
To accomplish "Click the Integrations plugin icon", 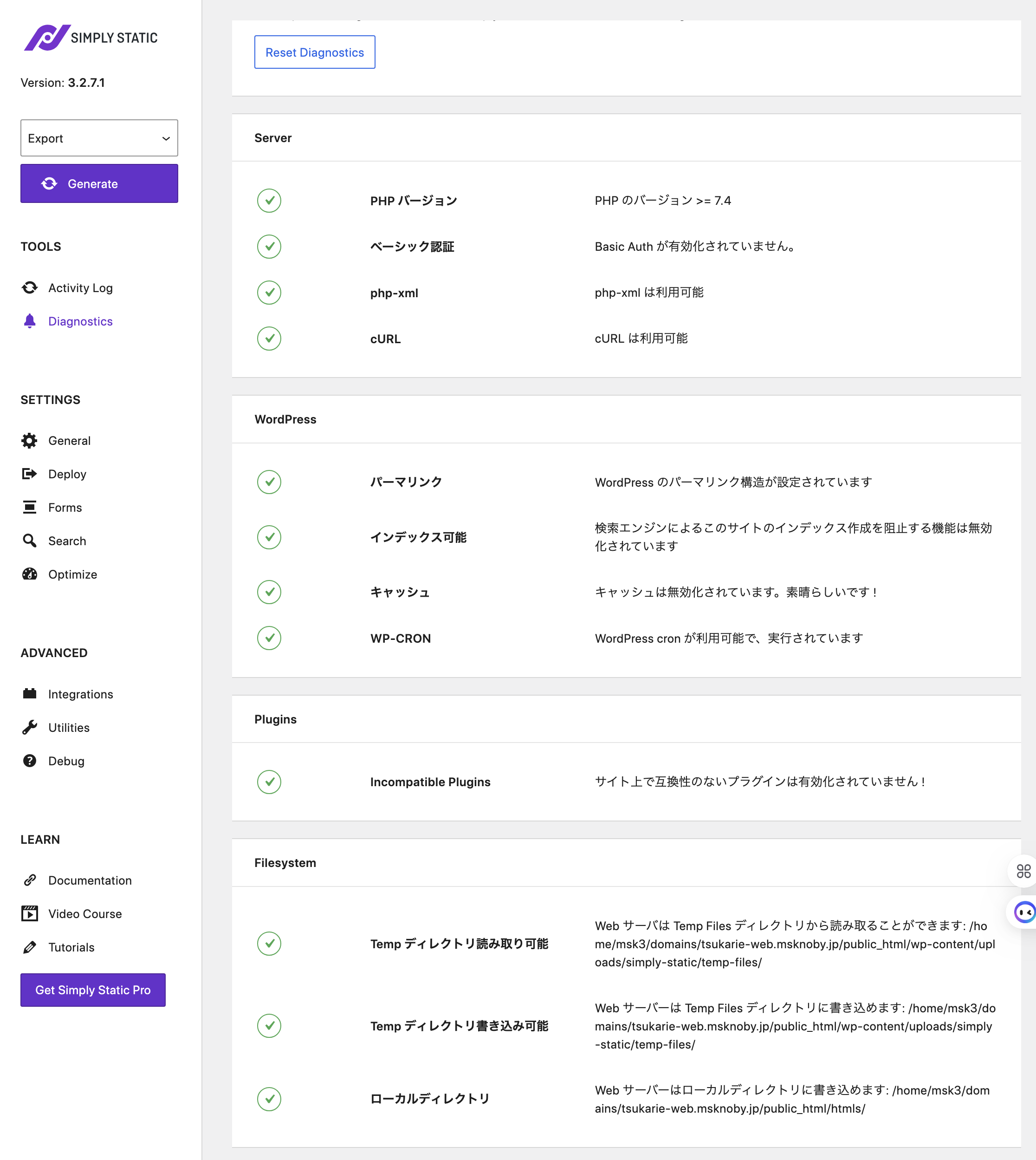I will (x=30, y=694).
